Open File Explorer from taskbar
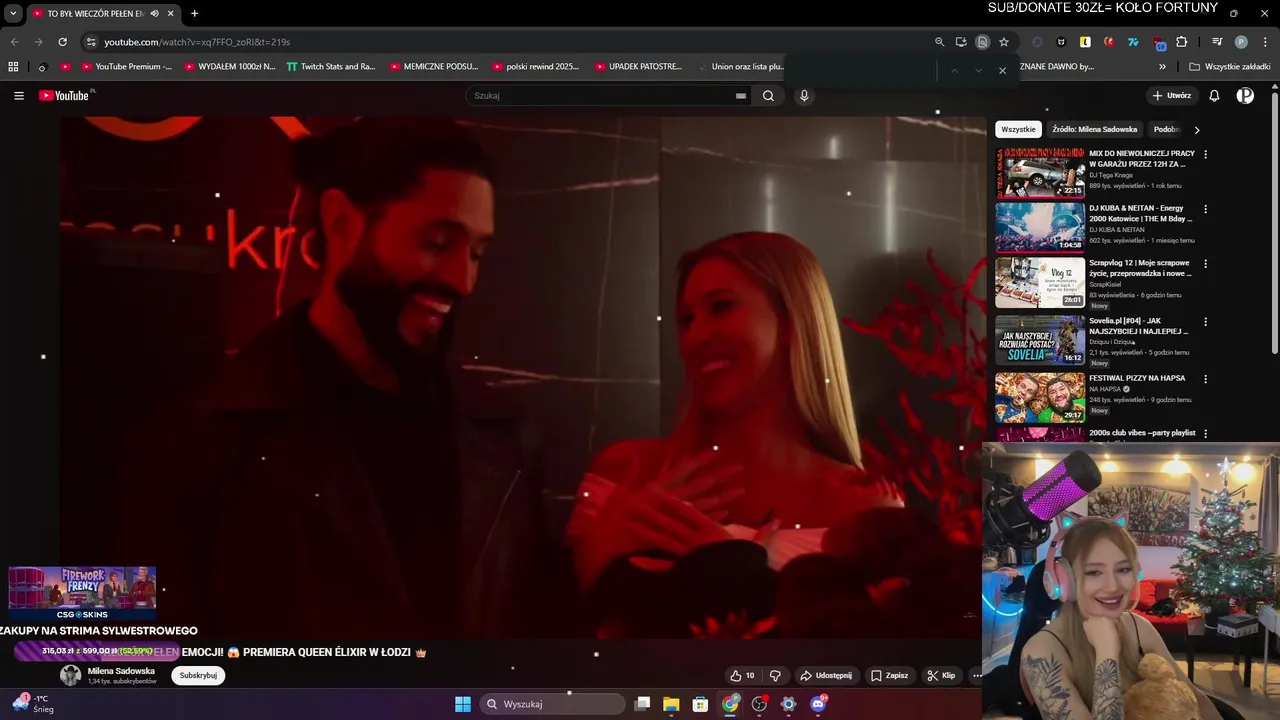The height and width of the screenshot is (720, 1280). pyautogui.click(x=671, y=704)
